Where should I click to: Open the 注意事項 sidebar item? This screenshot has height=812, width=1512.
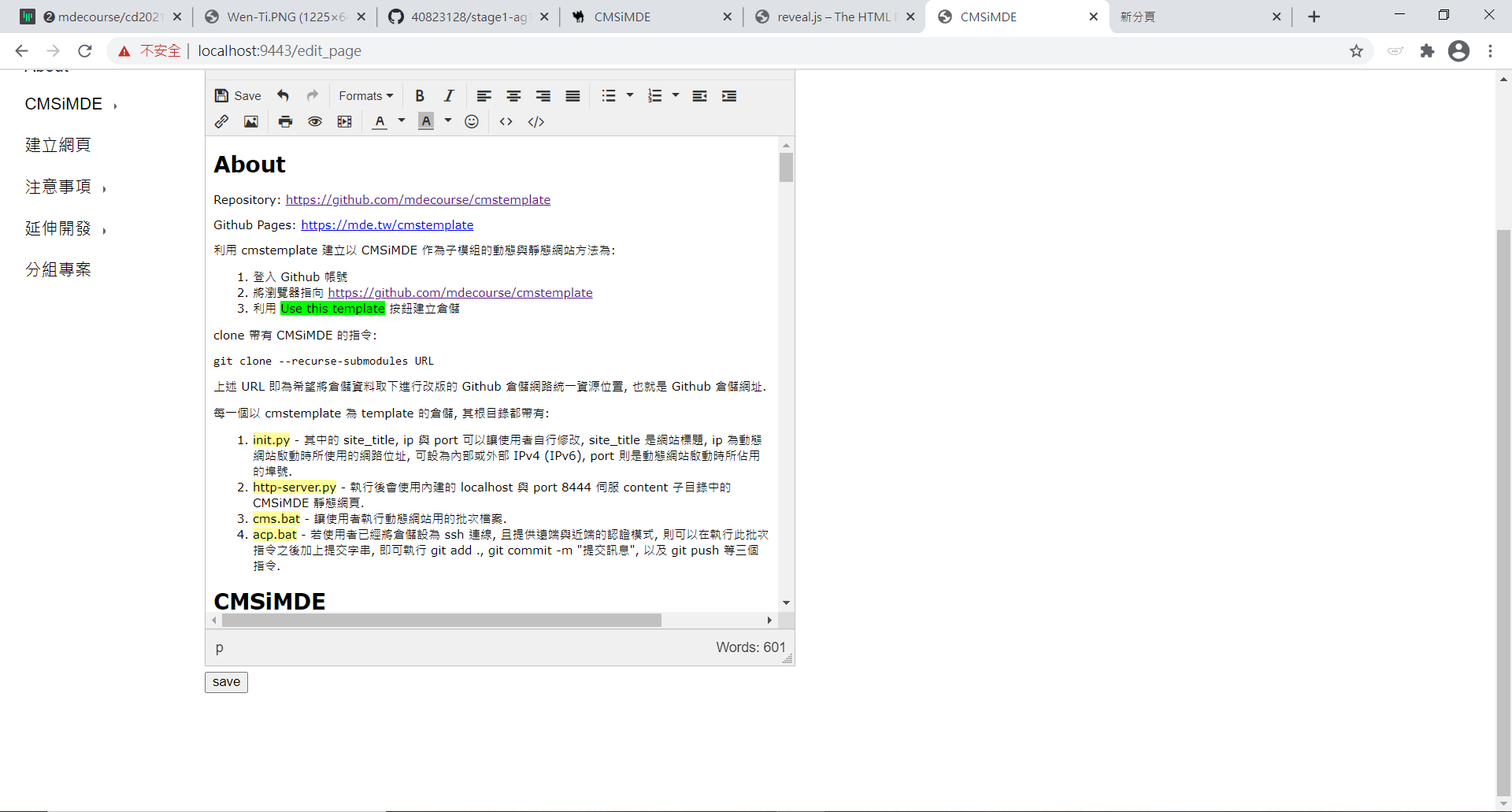click(x=58, y=187)
